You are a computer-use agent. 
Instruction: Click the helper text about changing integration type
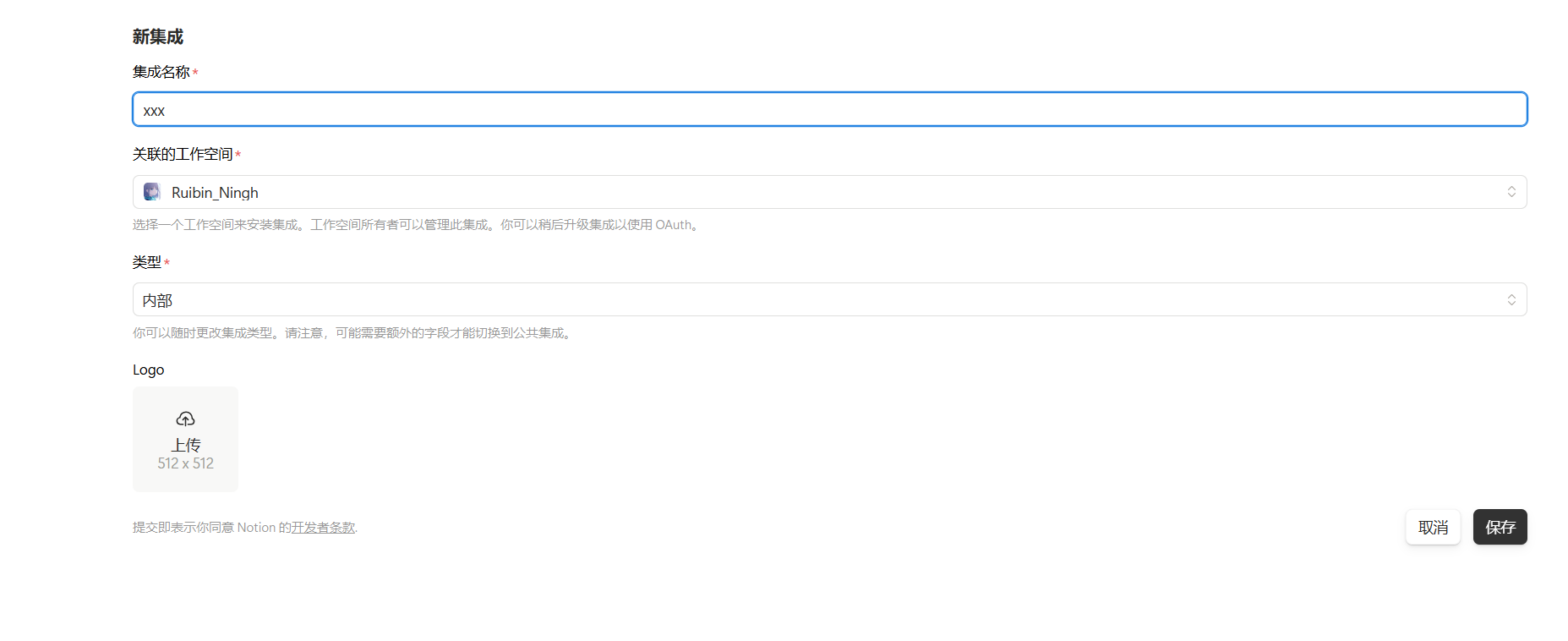[x=353, y=333]
